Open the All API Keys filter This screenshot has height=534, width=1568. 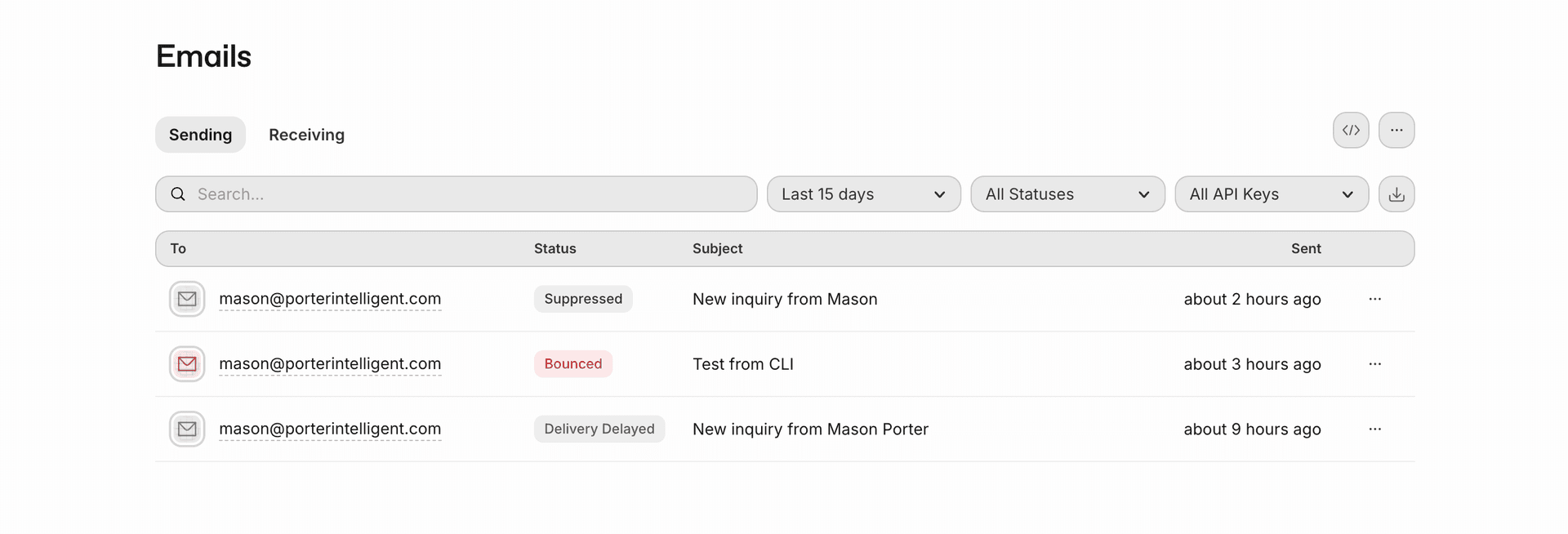[x=1271, y=194]
